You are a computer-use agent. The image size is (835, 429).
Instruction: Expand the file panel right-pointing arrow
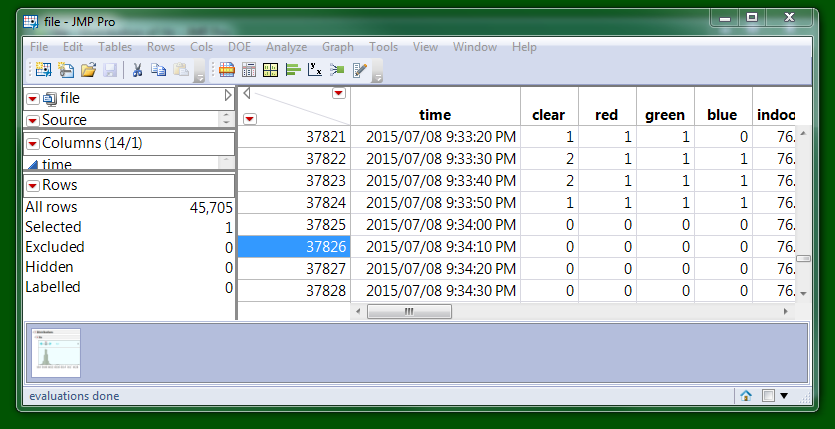228,95
